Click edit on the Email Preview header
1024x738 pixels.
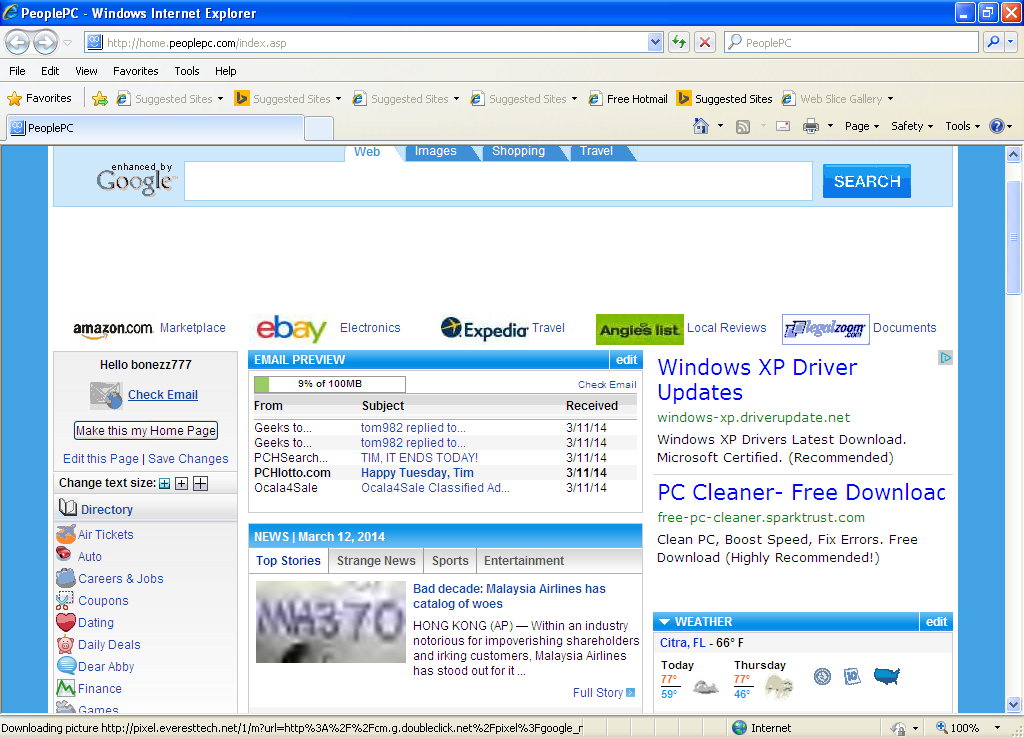click(x=626, y=360)
